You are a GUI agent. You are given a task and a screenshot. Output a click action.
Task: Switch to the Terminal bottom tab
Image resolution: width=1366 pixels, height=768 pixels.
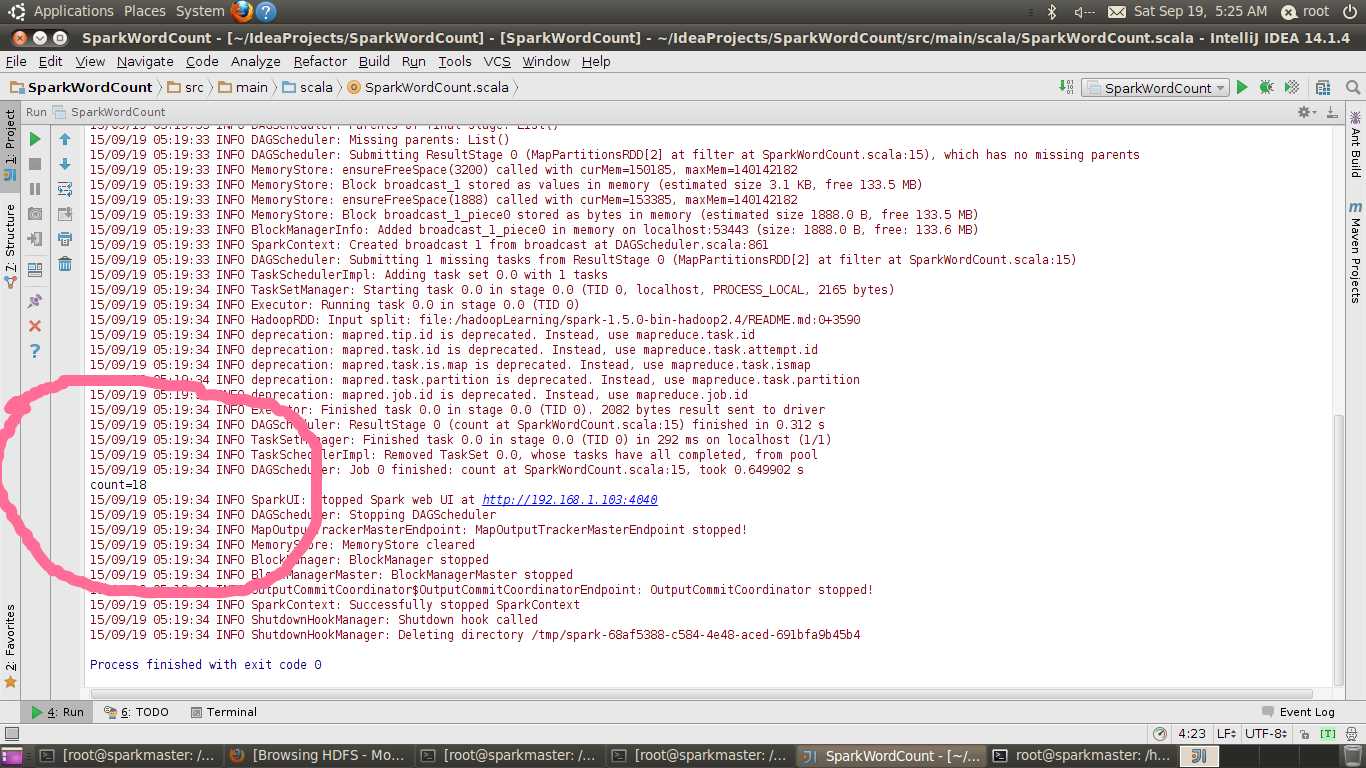(x=222, y=712)
